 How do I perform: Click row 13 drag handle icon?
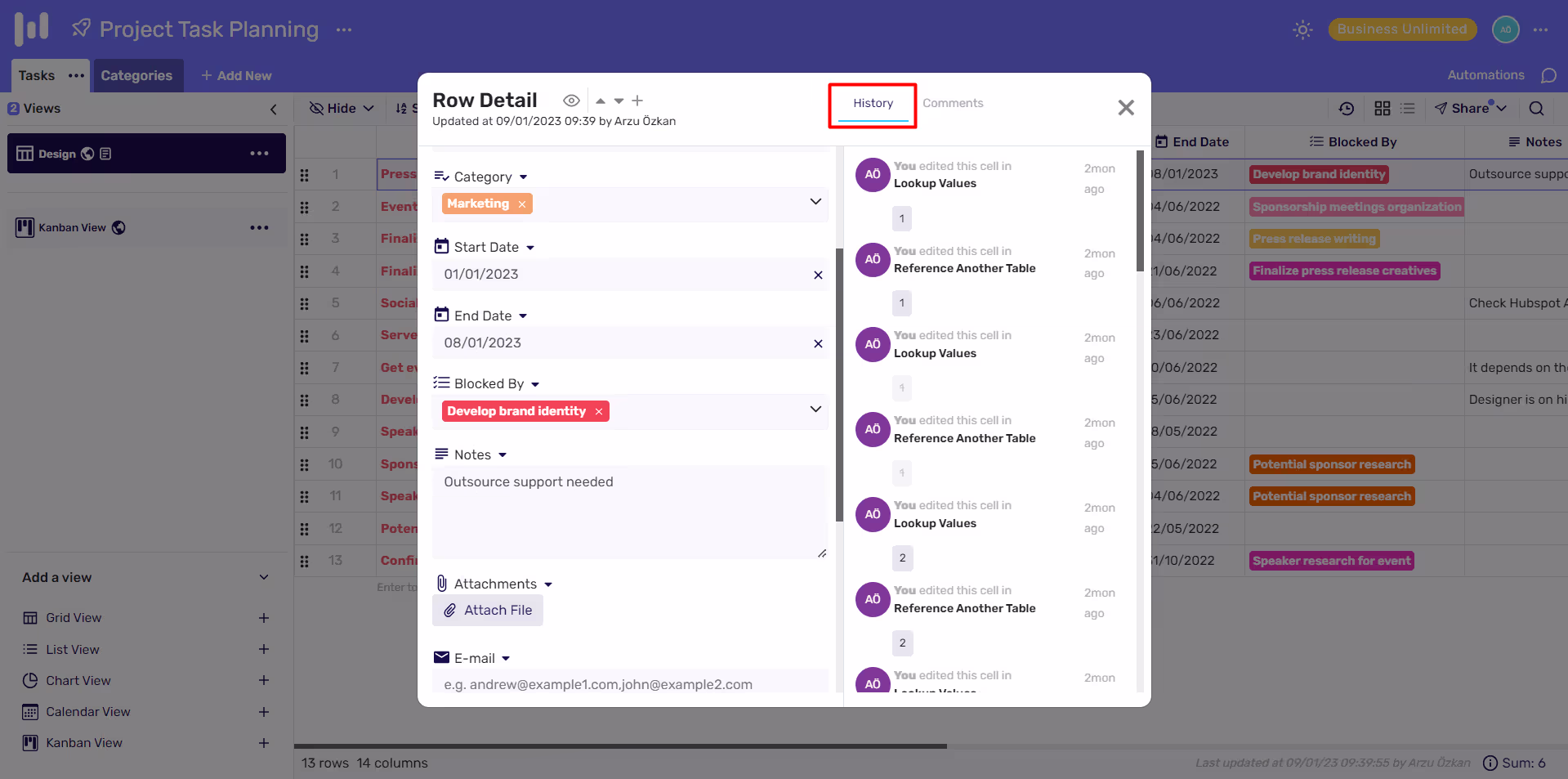[x=305, y=562]
